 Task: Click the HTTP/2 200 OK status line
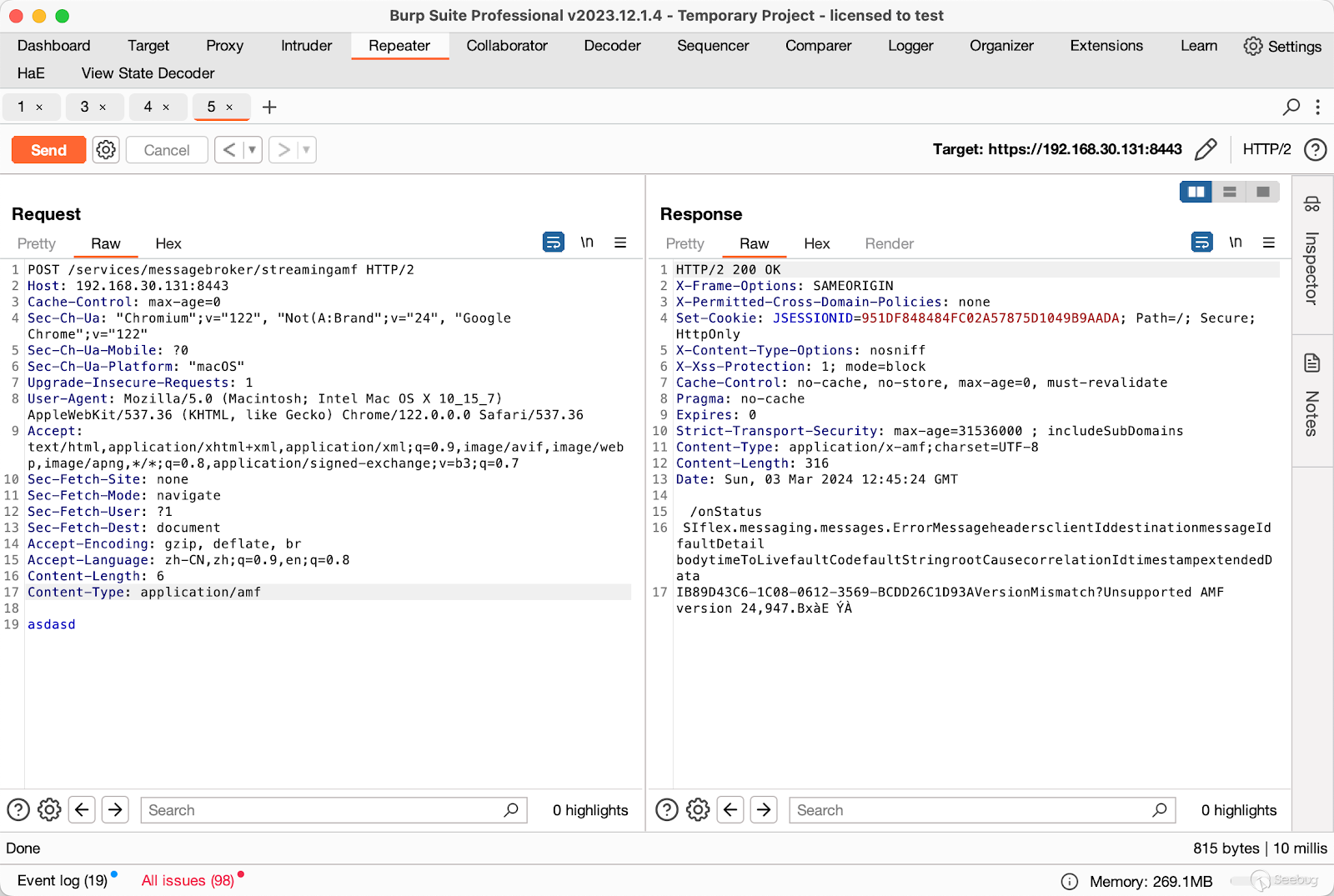[728, 270]
